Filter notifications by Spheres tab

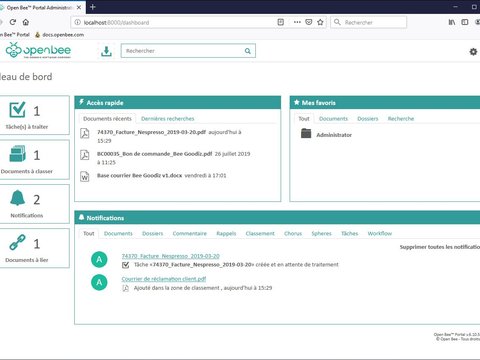tap(322, 233)
